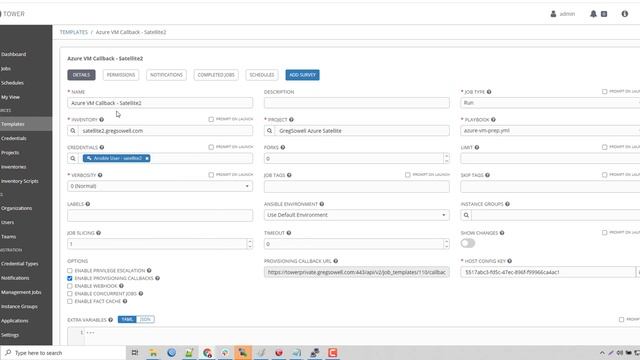The width and height of the screenshot is (640, 360).
Task: Toggle Prompt on Launch for Verbosity
Action: (211, 175)
